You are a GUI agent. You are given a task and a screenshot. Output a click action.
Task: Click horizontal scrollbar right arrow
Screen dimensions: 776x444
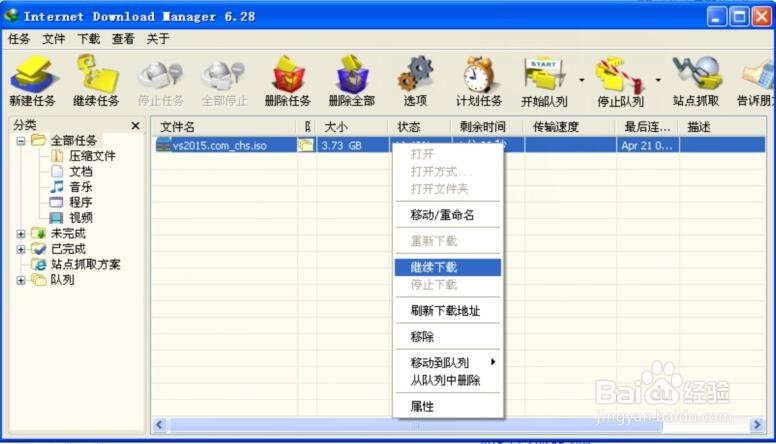[x=757, y=425]
